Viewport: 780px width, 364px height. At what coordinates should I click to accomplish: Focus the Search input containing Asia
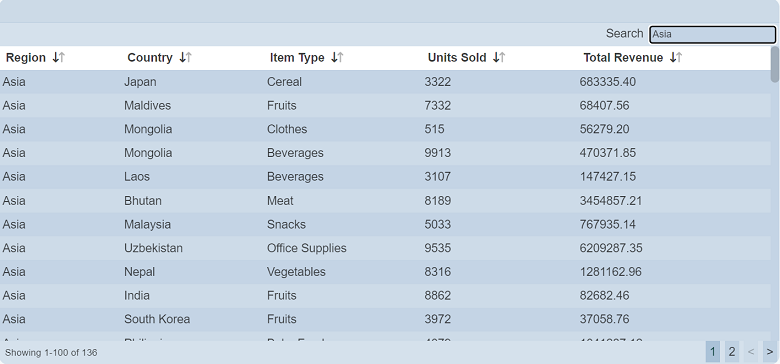point(712,34)
